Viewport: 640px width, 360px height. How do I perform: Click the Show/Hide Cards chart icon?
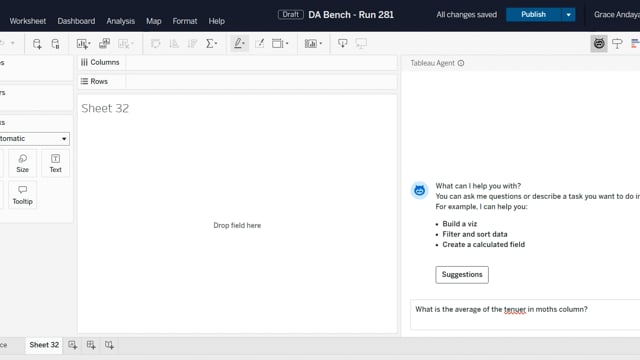[311, 43]
